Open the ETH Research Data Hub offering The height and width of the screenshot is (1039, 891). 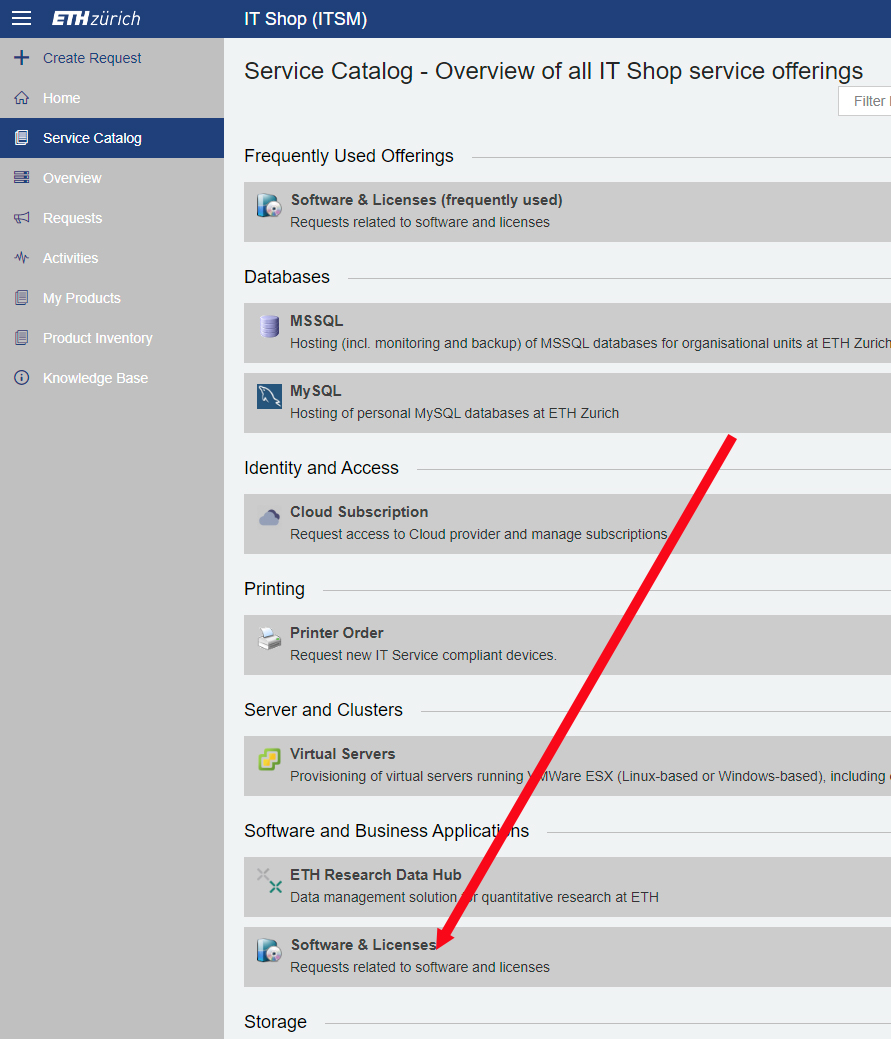point(567,887)
